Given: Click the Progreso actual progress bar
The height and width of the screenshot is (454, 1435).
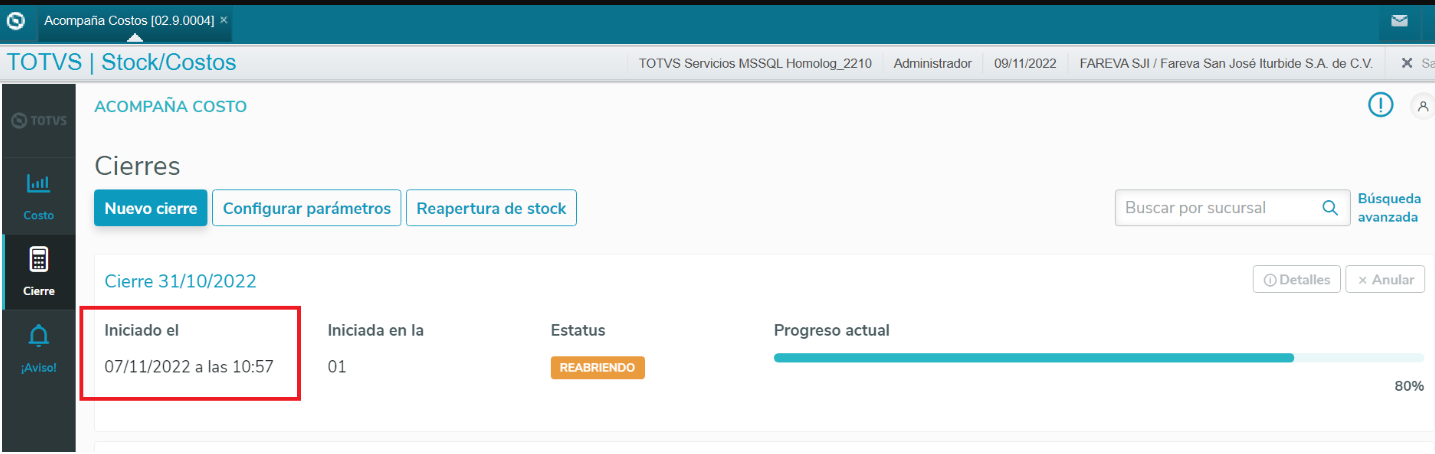Looking at the screenshot, I should pos(1099,357).
